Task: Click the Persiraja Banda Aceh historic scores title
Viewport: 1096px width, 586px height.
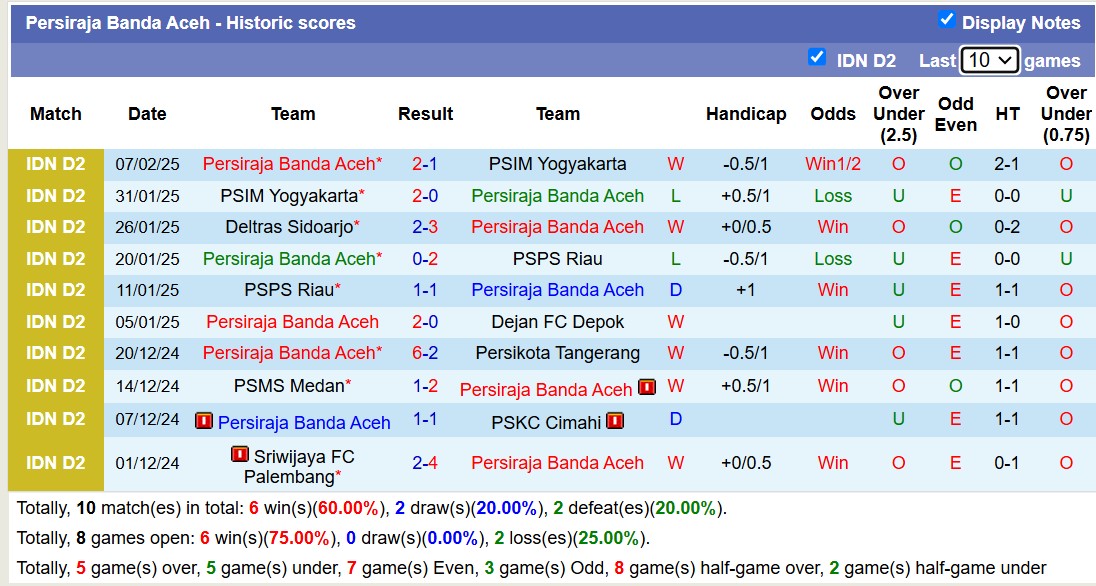Action: click(x=191, y=22)
